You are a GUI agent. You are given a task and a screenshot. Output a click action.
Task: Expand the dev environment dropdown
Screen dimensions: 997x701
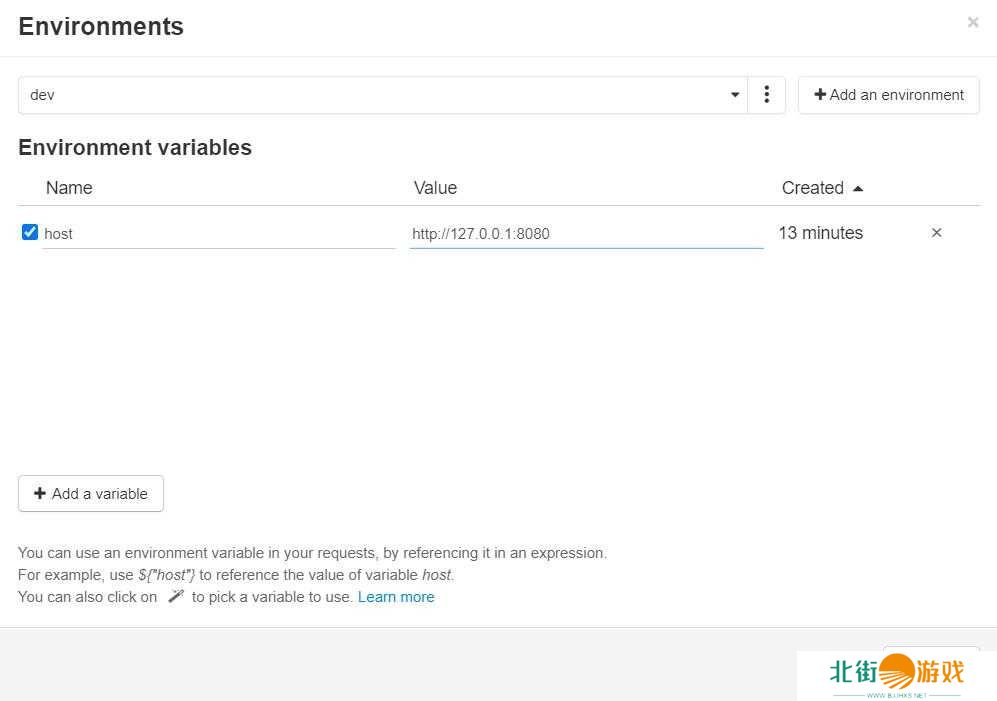pos(382,95)
